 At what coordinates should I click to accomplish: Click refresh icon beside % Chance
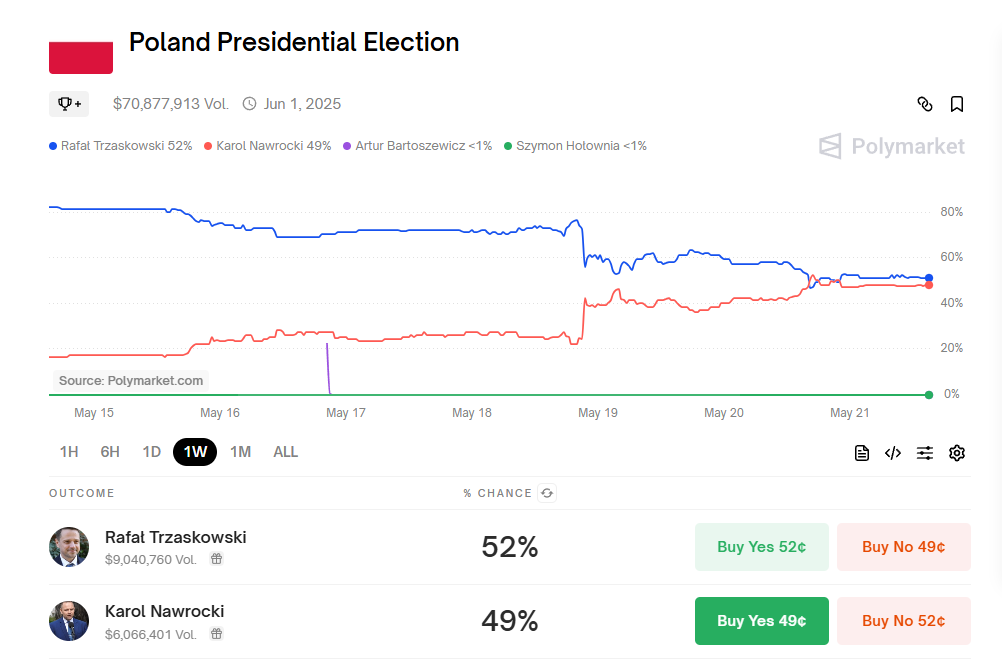(x=546, y=493)
